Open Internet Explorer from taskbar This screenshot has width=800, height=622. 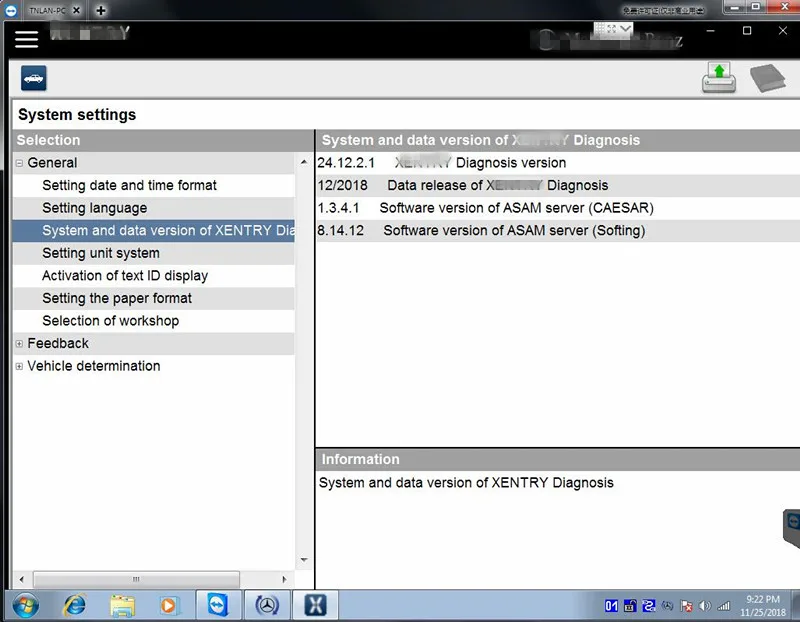tap(74, 606)
